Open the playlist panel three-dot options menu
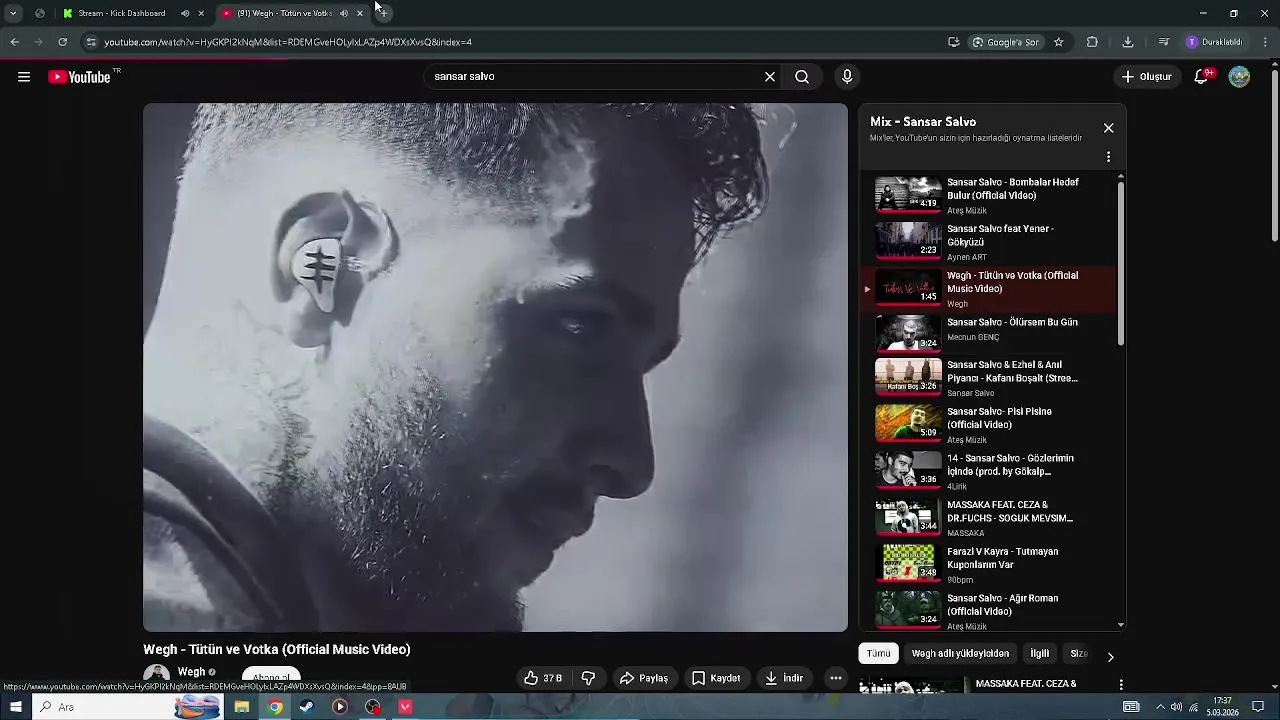This screenshot has width=1280, height=720. tap(1108, 157)
